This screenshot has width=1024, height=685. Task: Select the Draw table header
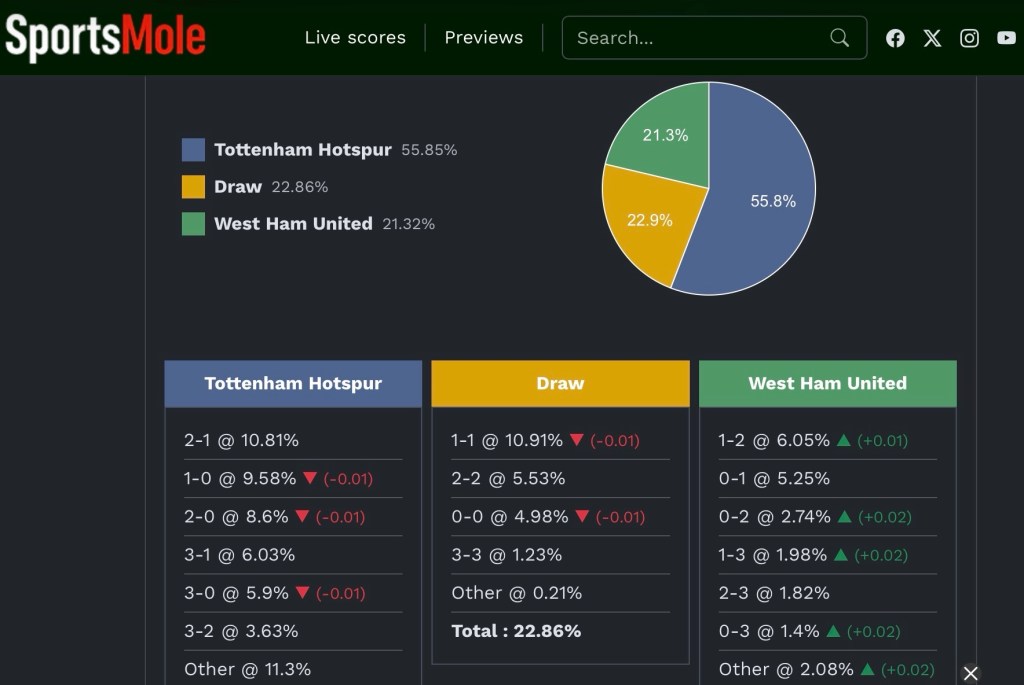[560, 384]
